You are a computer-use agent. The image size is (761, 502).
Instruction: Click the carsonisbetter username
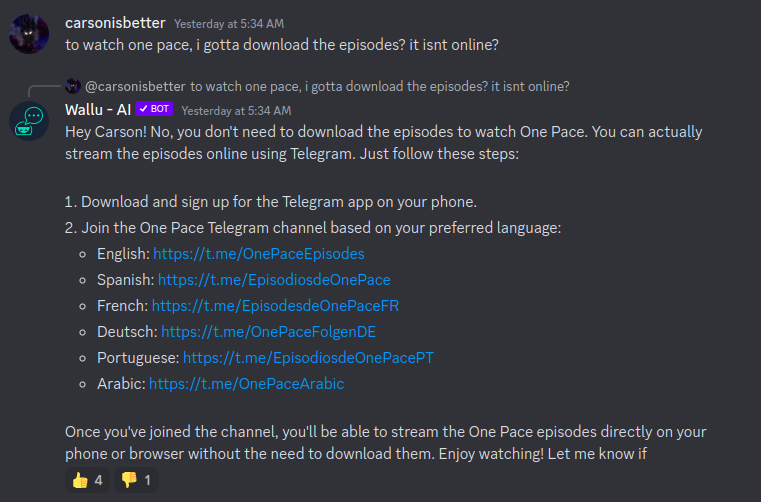115,23
